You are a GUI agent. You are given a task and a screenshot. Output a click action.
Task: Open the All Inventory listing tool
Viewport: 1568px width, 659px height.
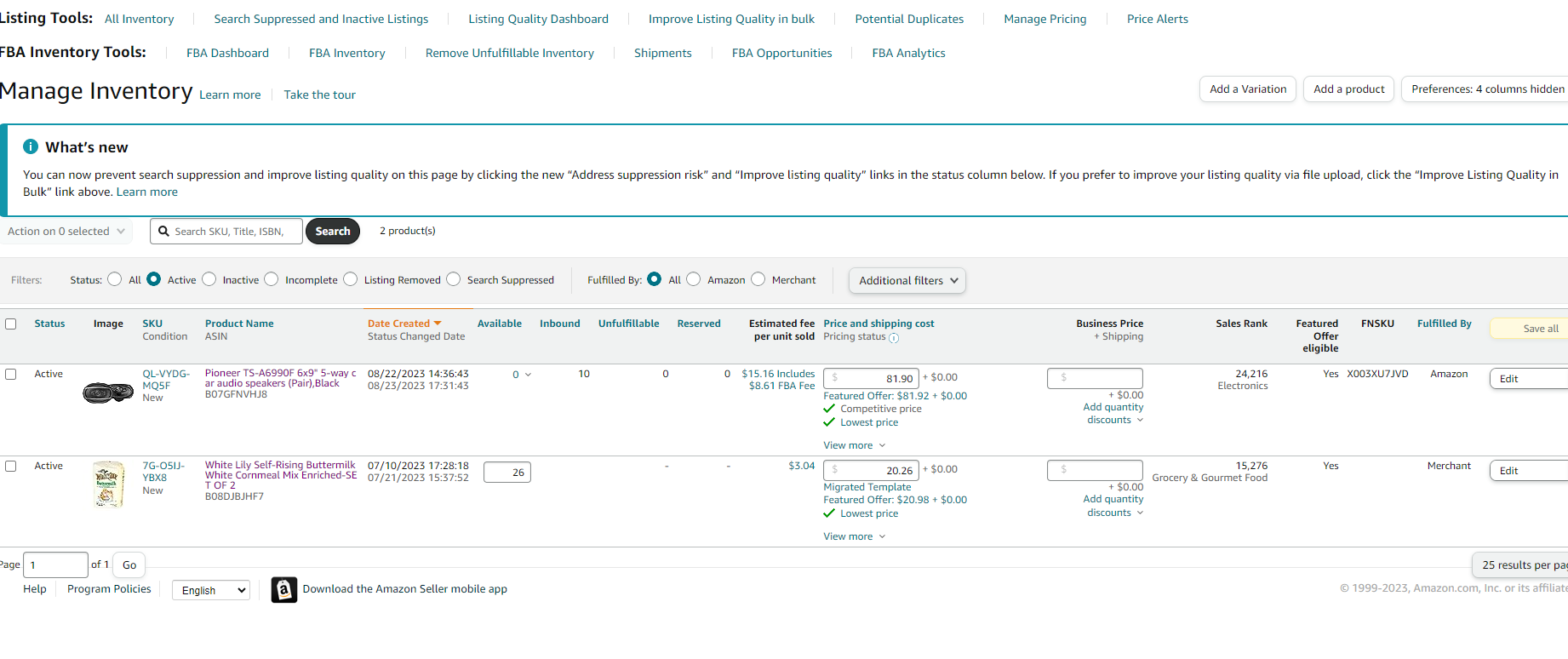140,19
